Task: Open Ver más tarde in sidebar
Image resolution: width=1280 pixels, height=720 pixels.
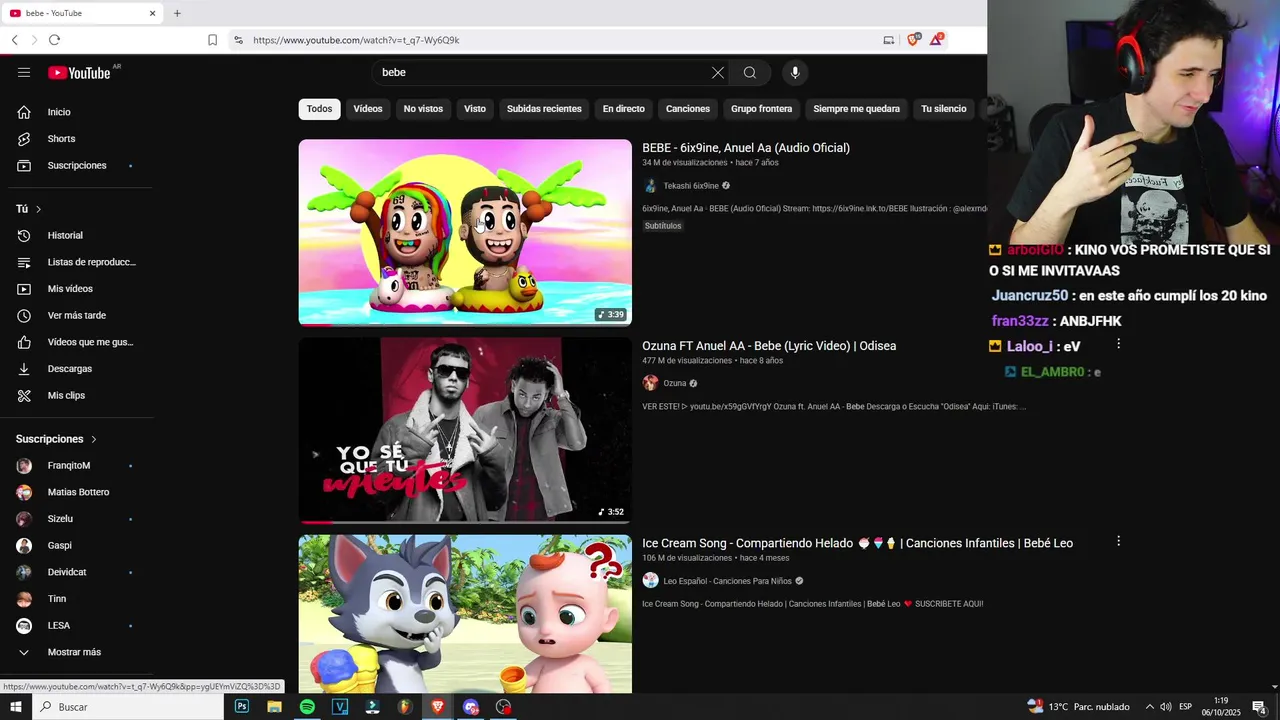Action: pyautogui.click(x=77, y=315)
